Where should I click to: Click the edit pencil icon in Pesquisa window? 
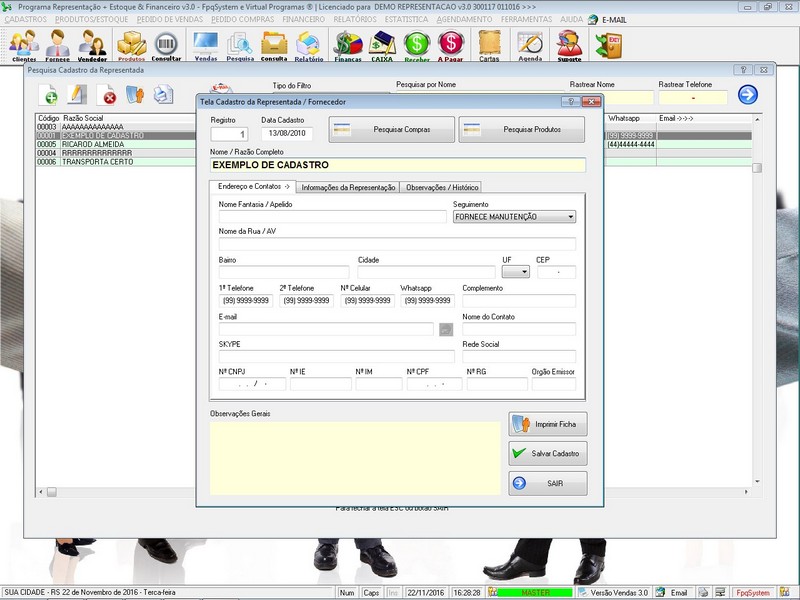pos(77,94)
